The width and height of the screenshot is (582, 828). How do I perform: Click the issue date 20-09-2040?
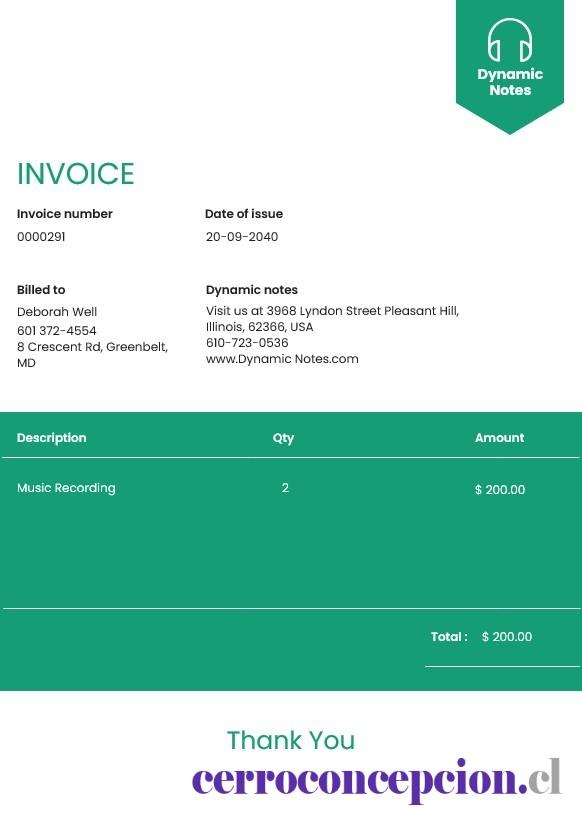click(242, 237)
